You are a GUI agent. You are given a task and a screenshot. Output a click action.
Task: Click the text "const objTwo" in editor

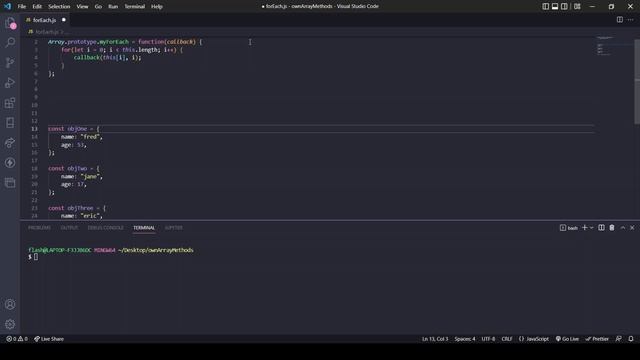point(68,169)
